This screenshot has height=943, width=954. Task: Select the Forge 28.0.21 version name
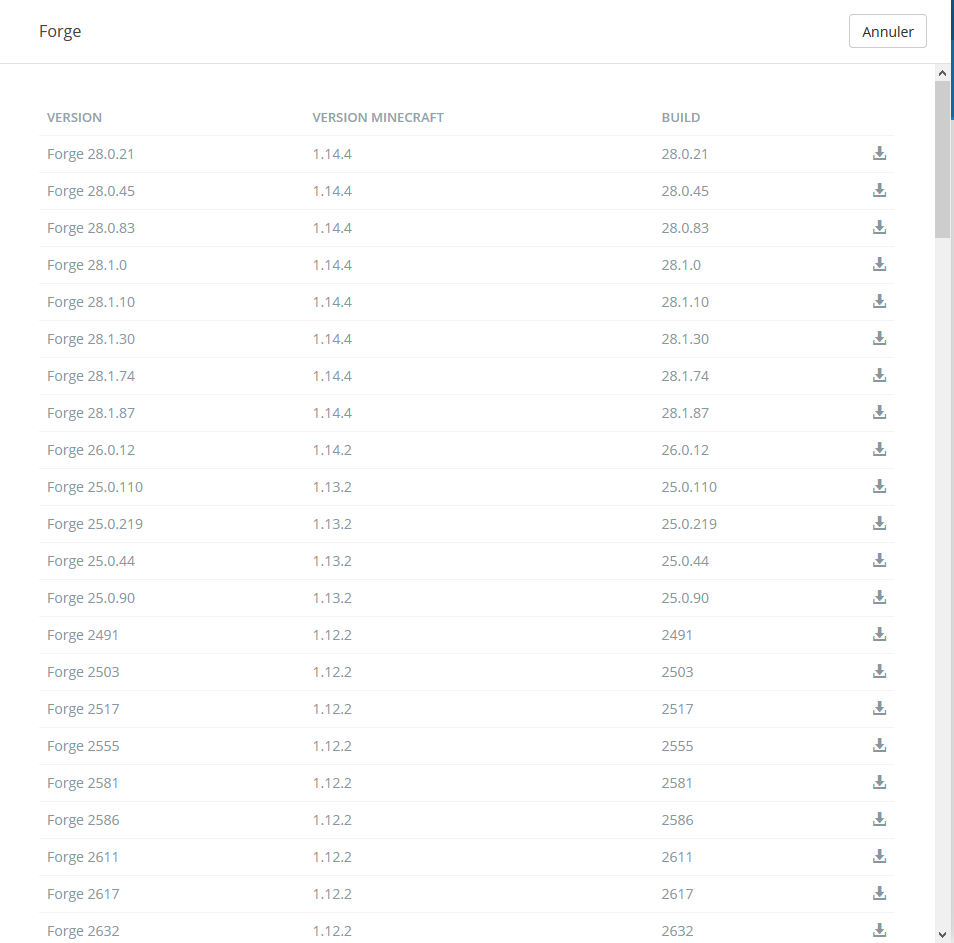click(x=91, y=154)
